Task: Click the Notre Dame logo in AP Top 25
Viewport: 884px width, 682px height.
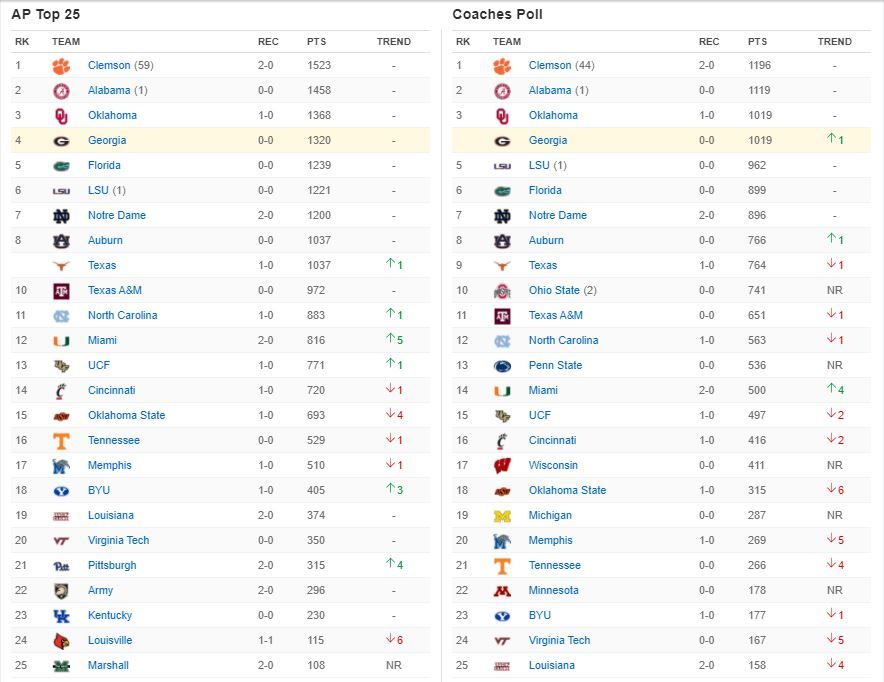Action: 62,216
